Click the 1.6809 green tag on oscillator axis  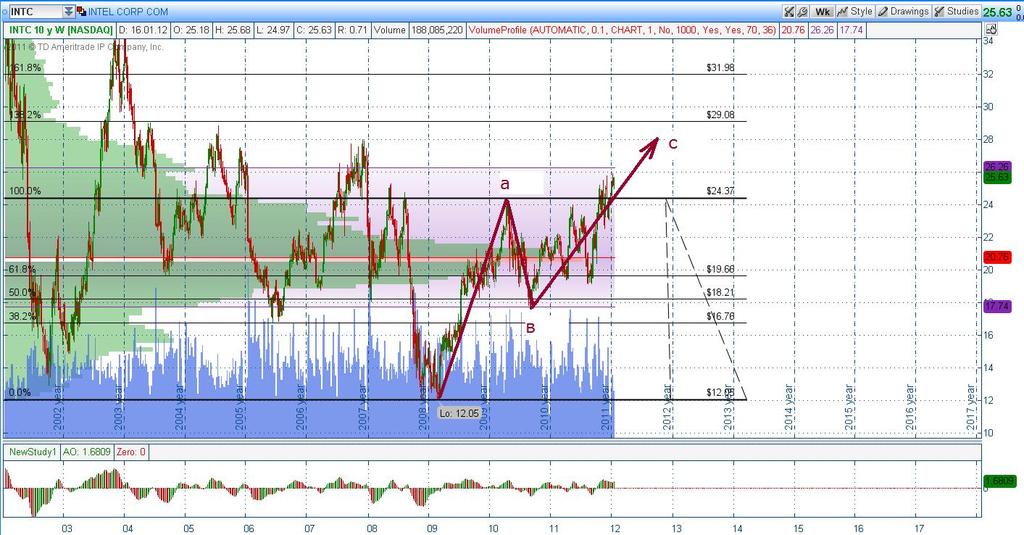point(1000,481)
